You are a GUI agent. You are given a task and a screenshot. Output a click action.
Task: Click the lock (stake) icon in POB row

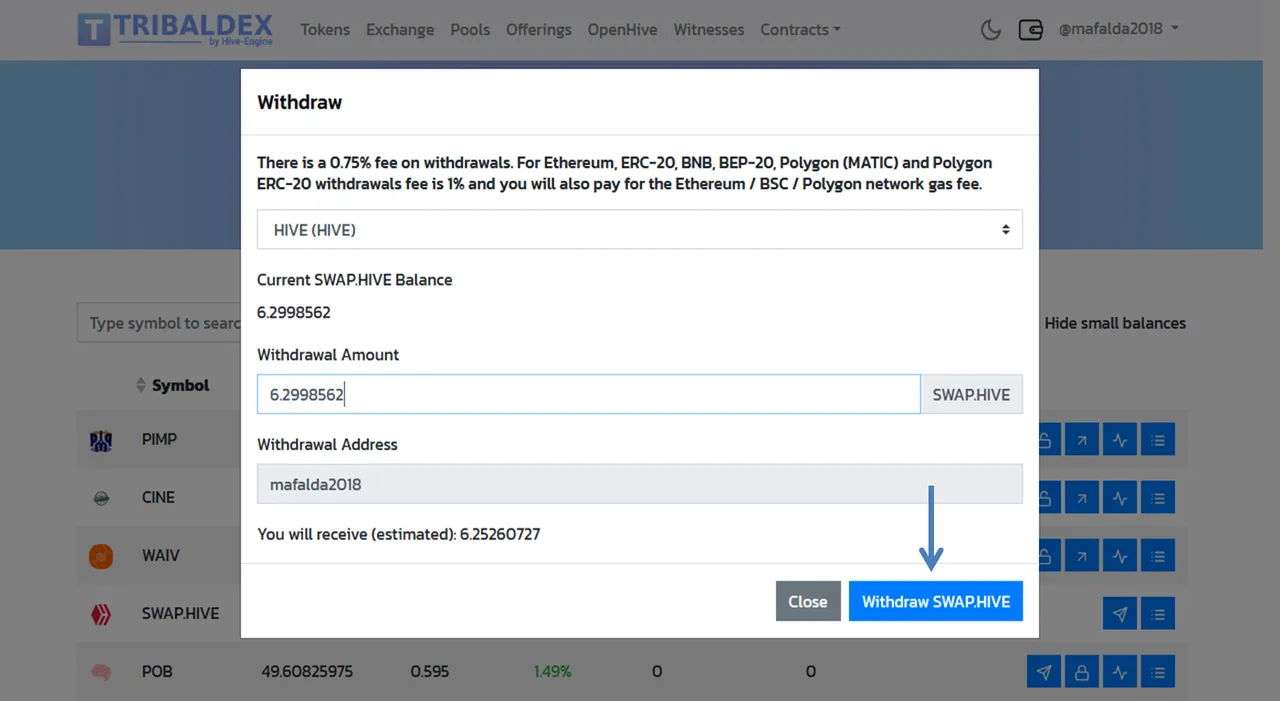tap(1082, 671)
